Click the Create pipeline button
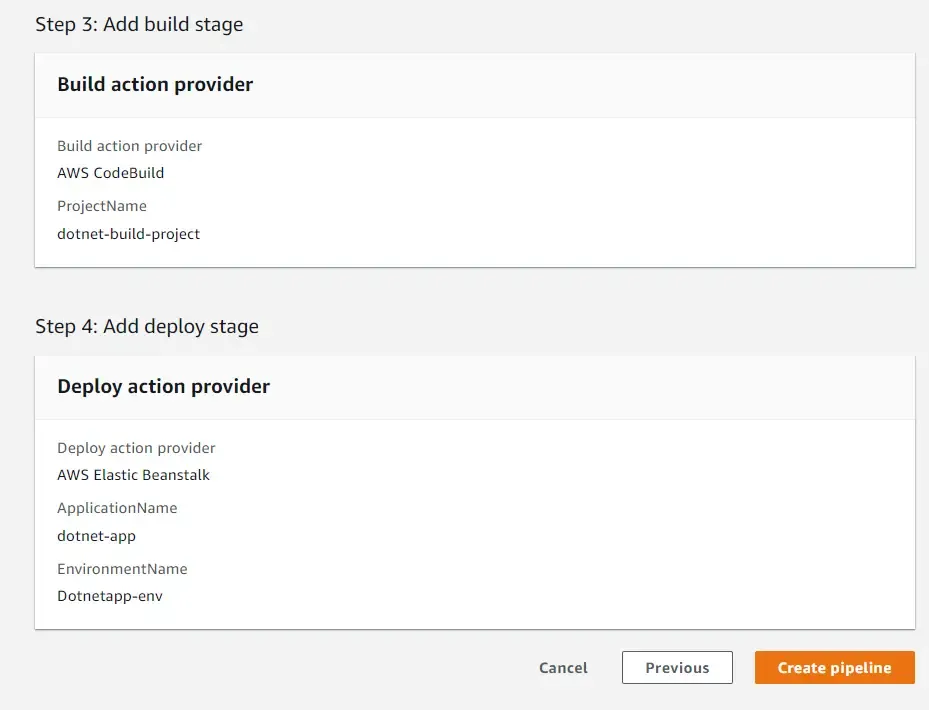The height and width of the screenshot is (710, 929). pyautogui.click(x=834, y=667)
